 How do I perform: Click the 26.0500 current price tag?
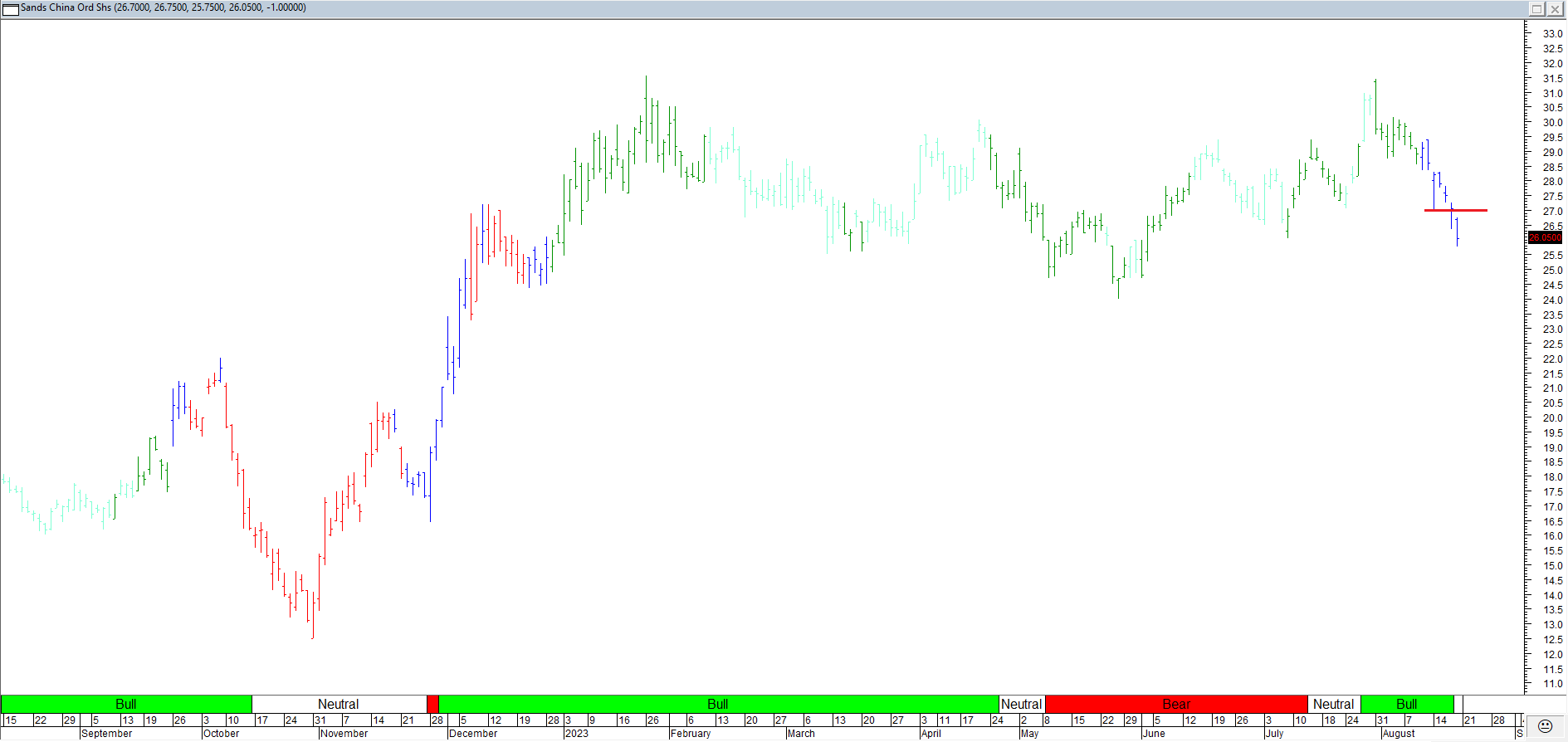pos(1545,237)
